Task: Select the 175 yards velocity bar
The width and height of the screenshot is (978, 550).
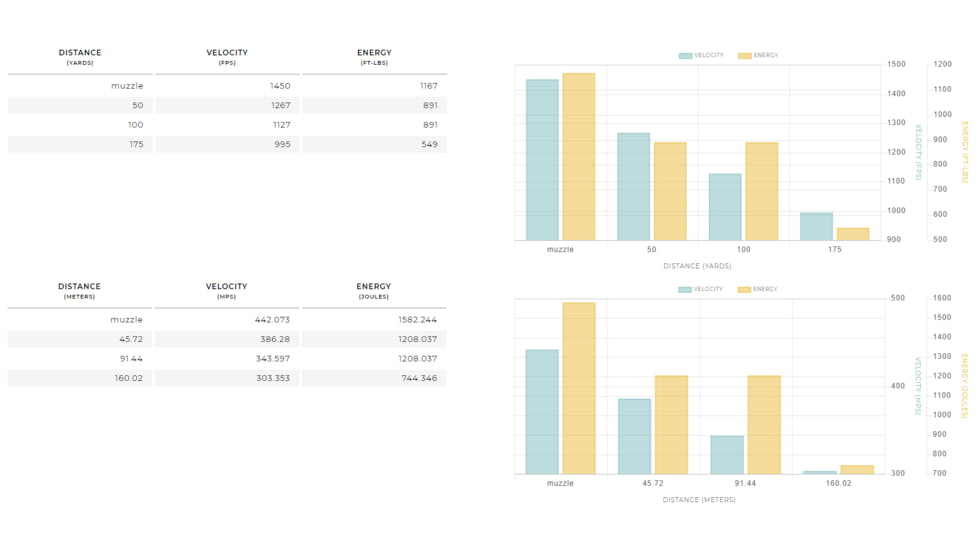Action: tap(816, 226)
